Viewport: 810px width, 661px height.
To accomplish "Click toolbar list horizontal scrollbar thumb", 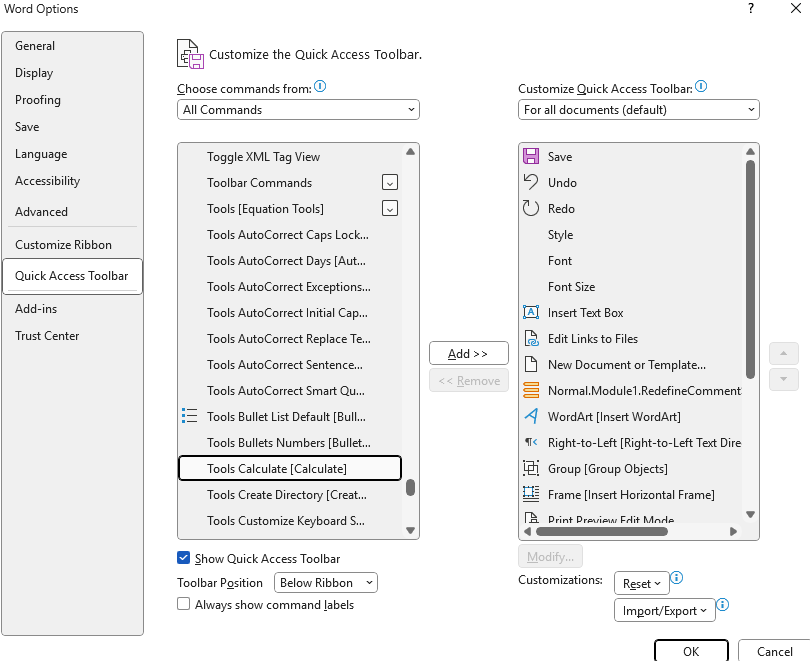I will click(x=602, y=531).
